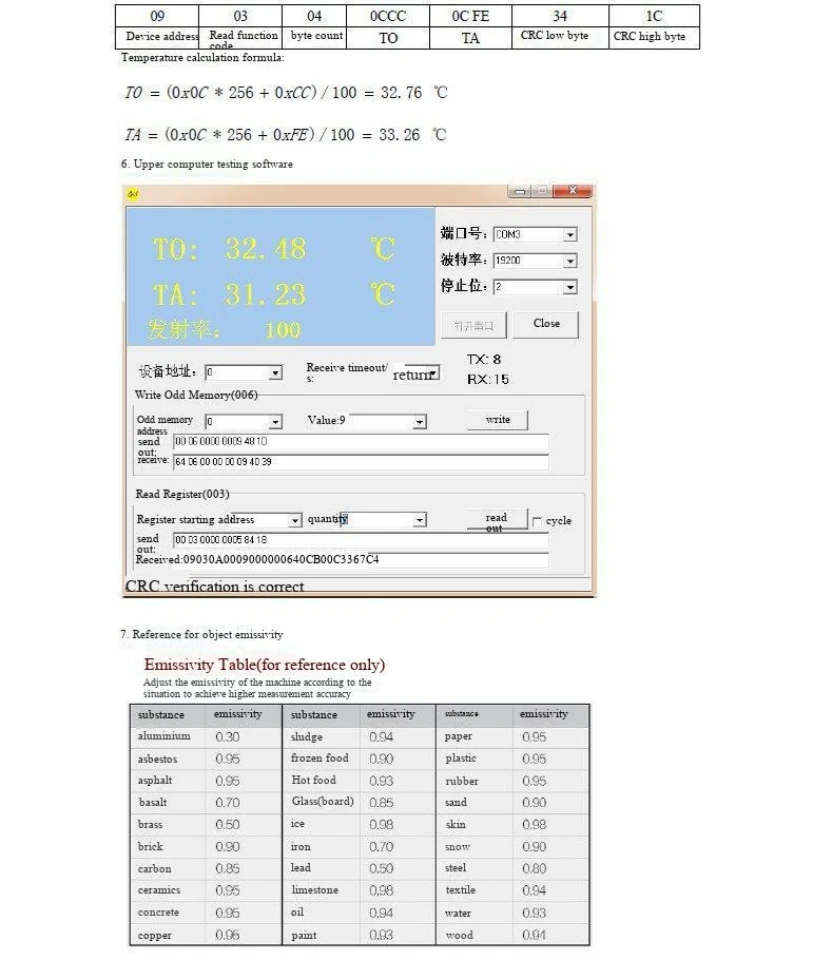Click the read register send out field
This screenshot has width=813, height=960.
[361, 540]
